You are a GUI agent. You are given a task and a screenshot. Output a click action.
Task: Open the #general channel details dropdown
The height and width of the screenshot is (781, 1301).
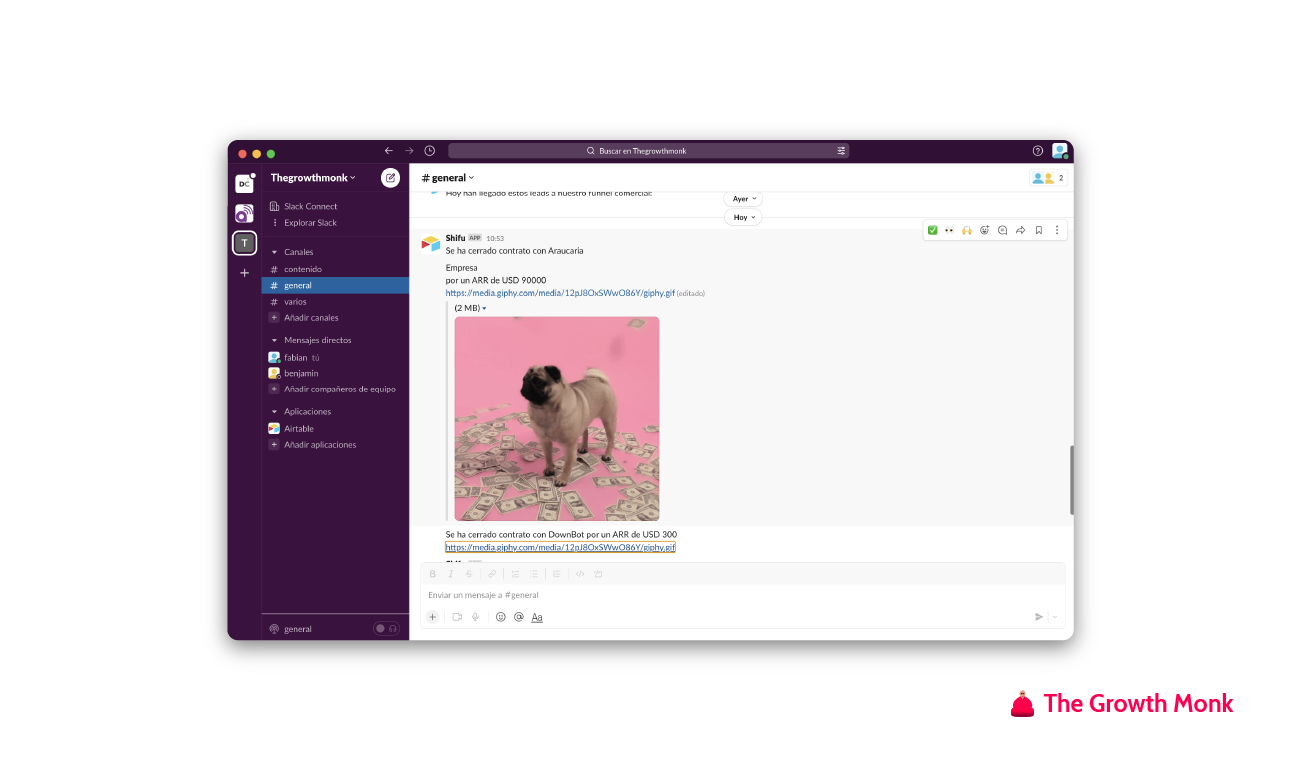(x=448, y=178)
